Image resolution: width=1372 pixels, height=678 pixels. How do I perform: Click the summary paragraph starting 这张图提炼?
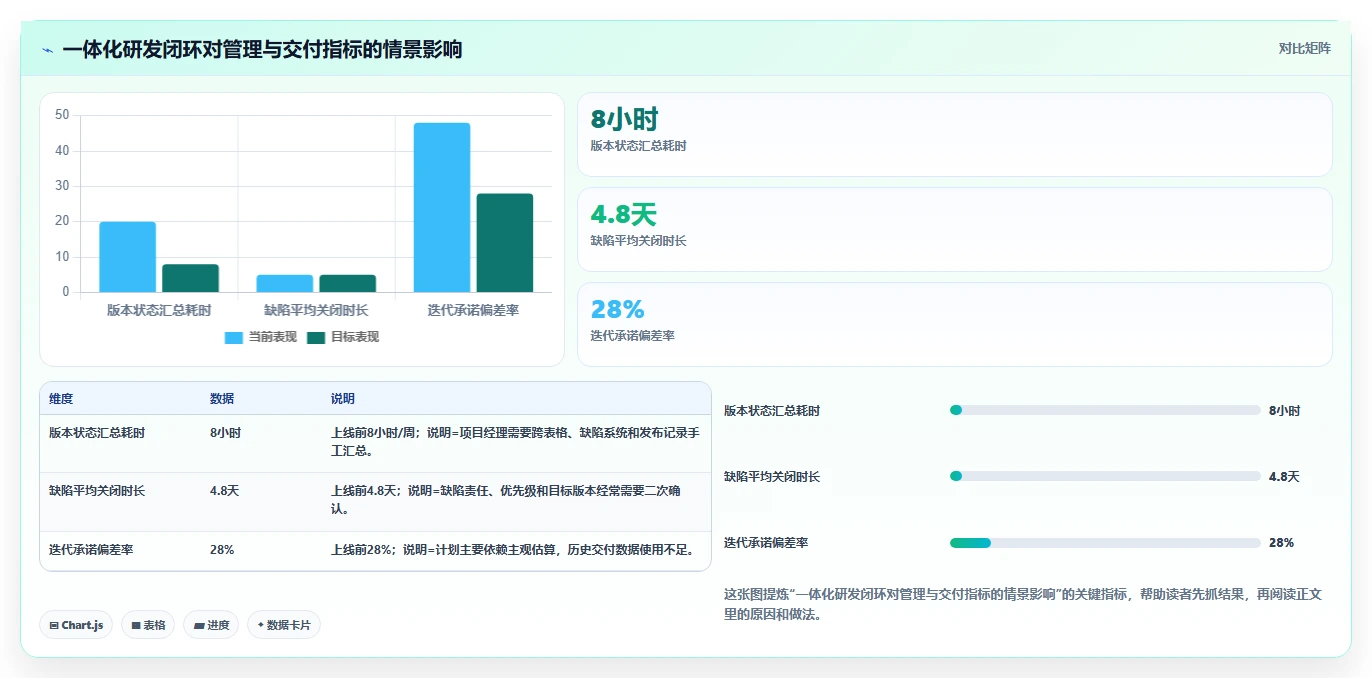click(1023, 604)
